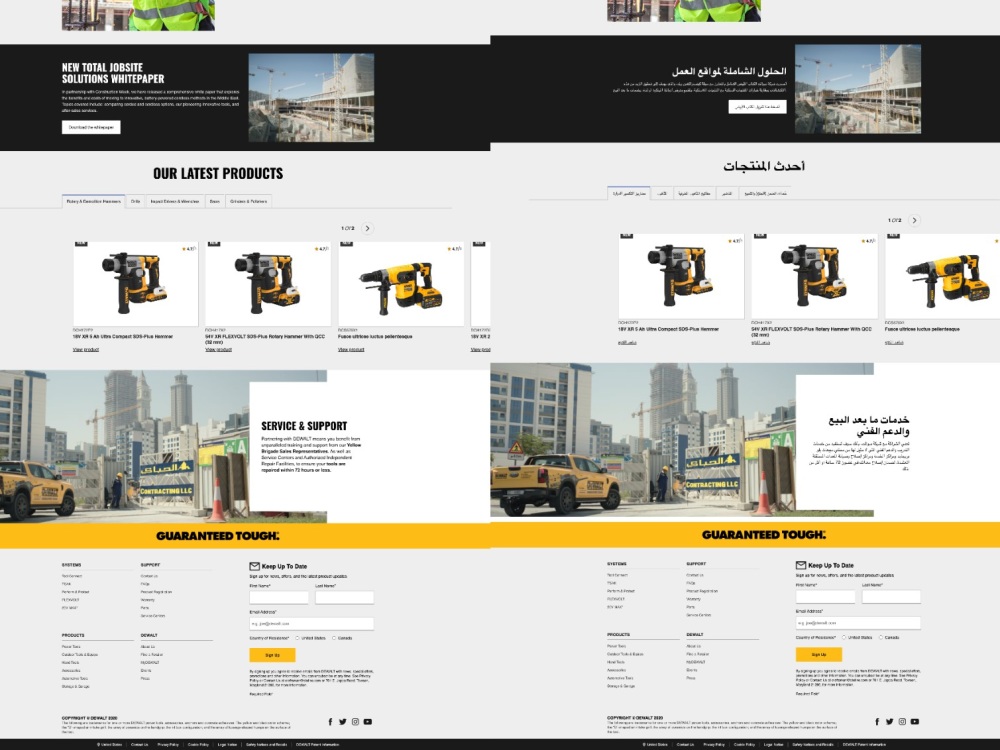The image size is (1000, 750).
Task: Open Rotary & Demolition Hammers tab
Action: tap(94, 201)
